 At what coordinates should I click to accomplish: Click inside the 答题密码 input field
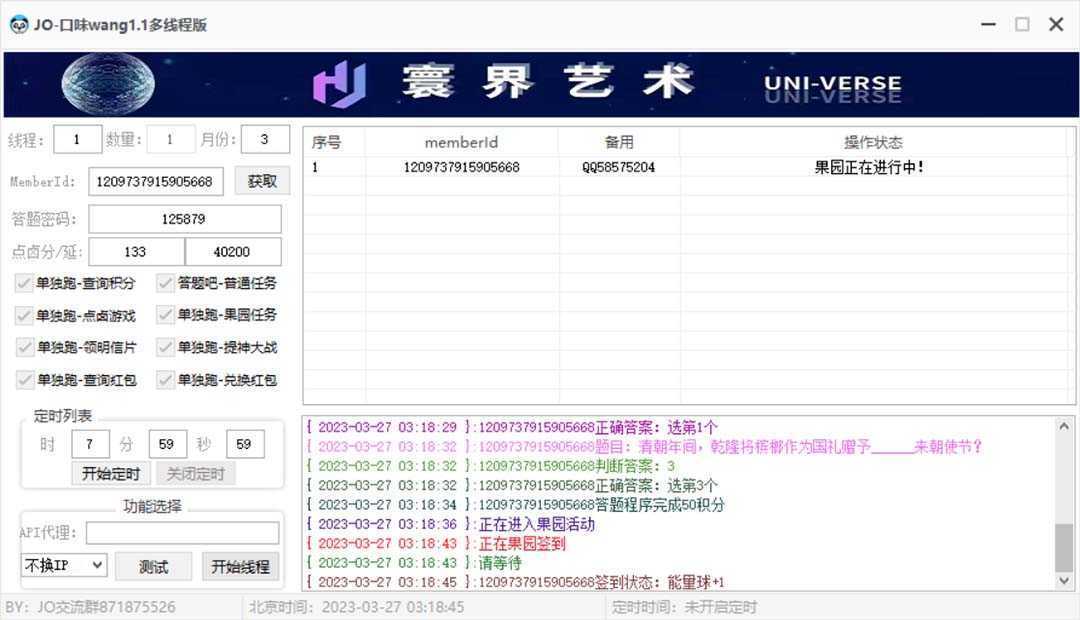point(184,218)
